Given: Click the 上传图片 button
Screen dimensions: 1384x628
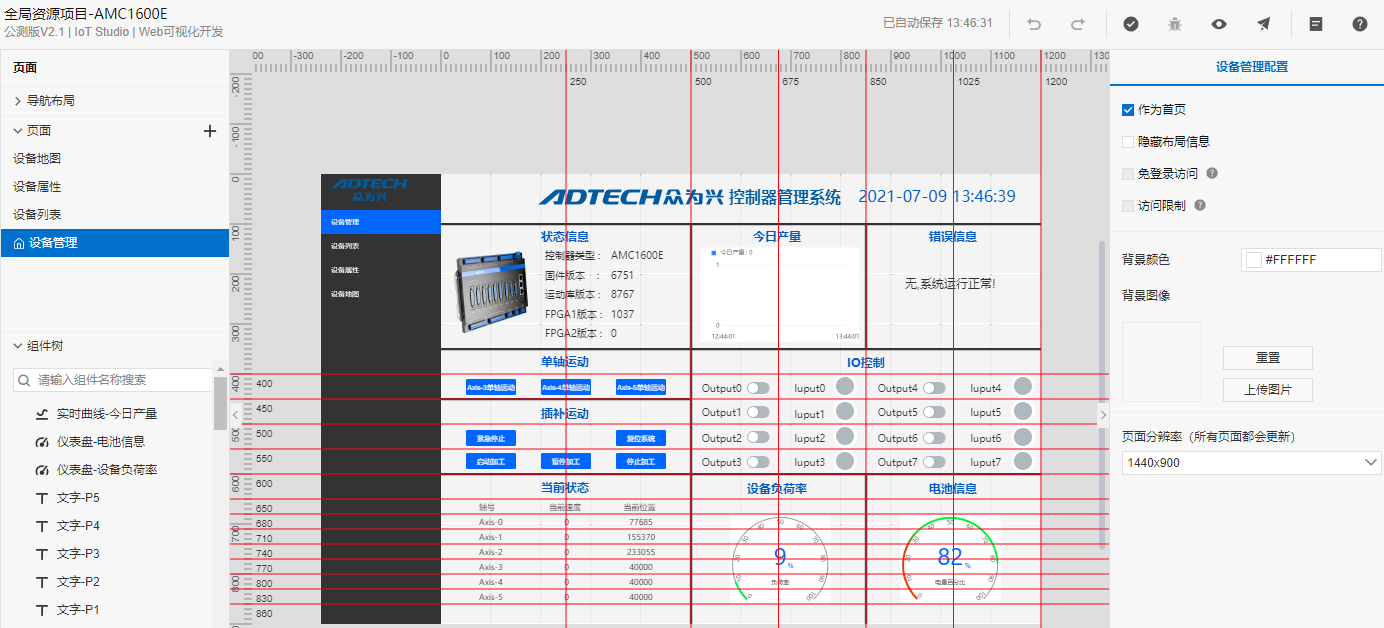Looking at the screenshot, I should (1267, 390).
